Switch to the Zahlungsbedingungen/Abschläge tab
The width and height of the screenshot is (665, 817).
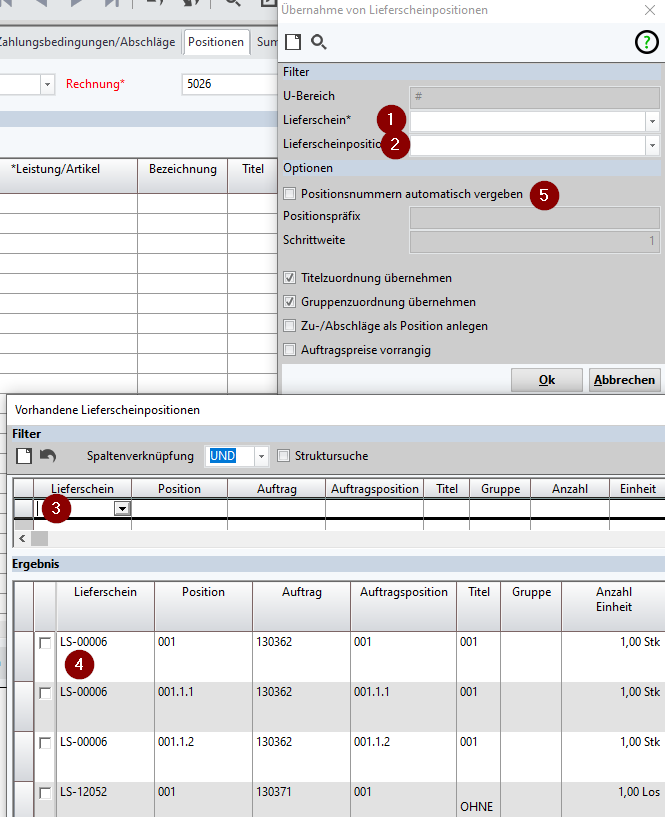click(88, 42)
